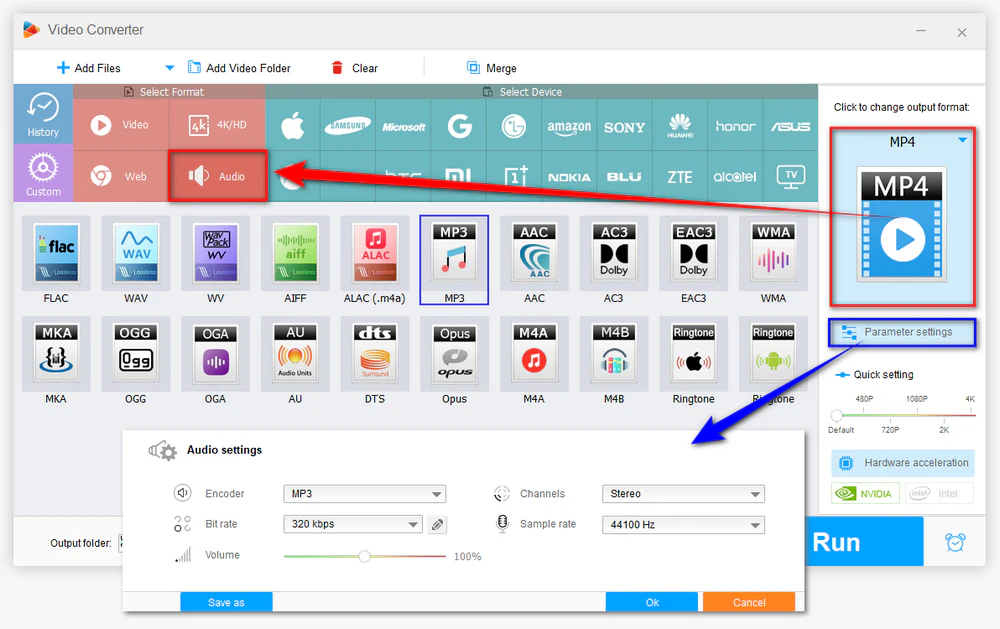Click the Quick setting resolution slider handle
Screen dimensions: 1000x629
click(x=837, y=415)
